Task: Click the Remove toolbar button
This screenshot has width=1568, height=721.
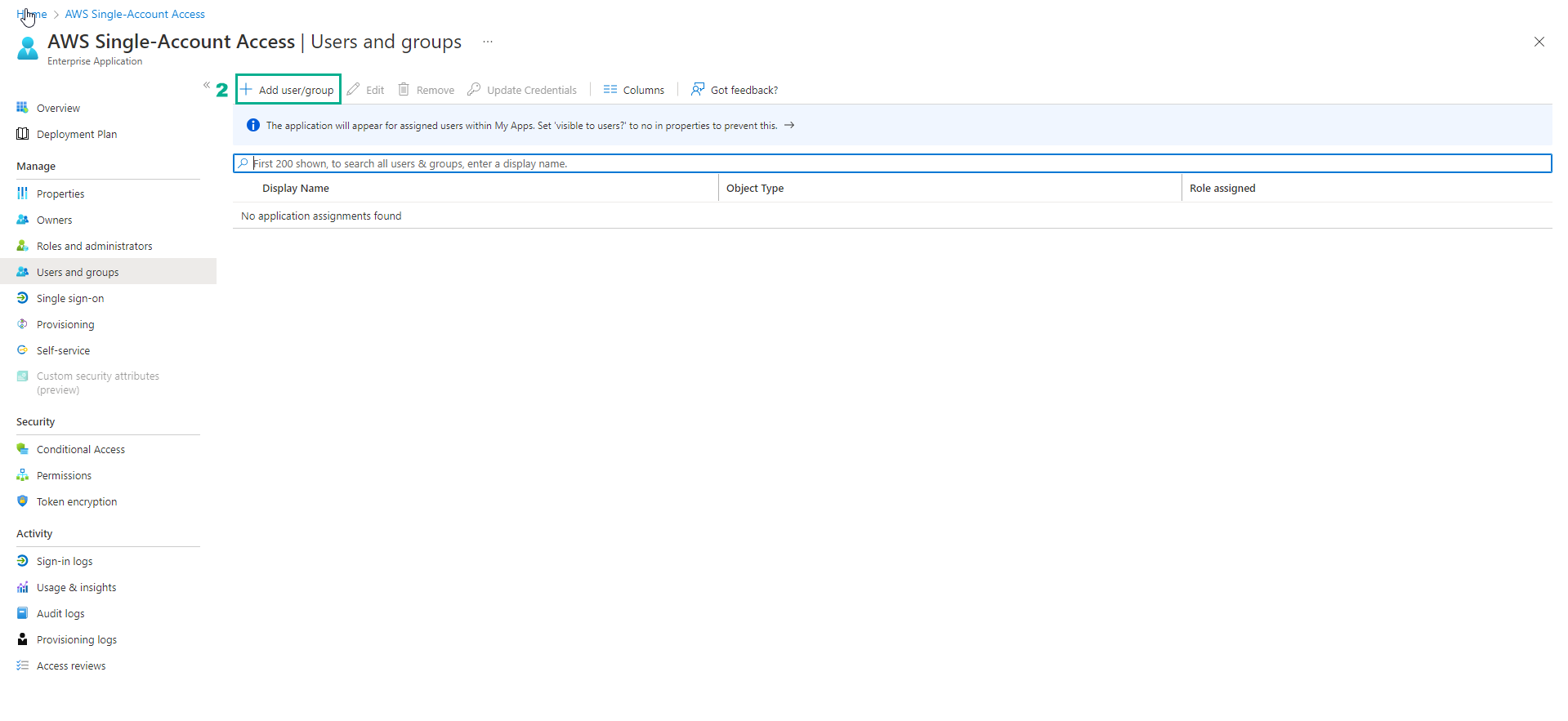Action: (x=427, y=90)
